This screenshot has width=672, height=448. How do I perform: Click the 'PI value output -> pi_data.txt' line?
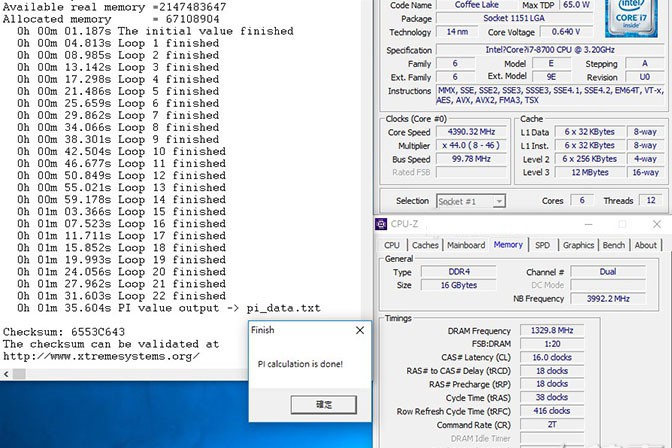pos(169,308)
